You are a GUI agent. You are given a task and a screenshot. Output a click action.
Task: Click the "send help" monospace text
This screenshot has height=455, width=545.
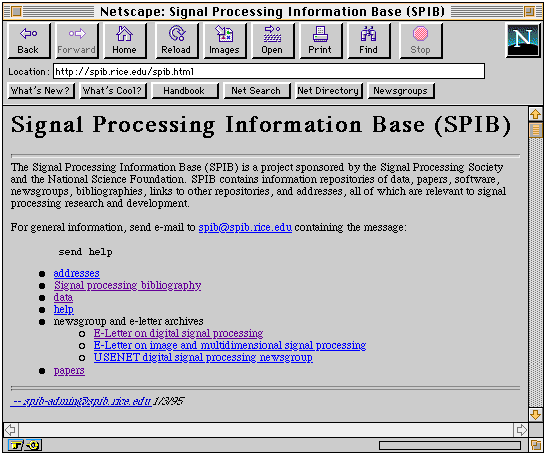click(86, 252)
